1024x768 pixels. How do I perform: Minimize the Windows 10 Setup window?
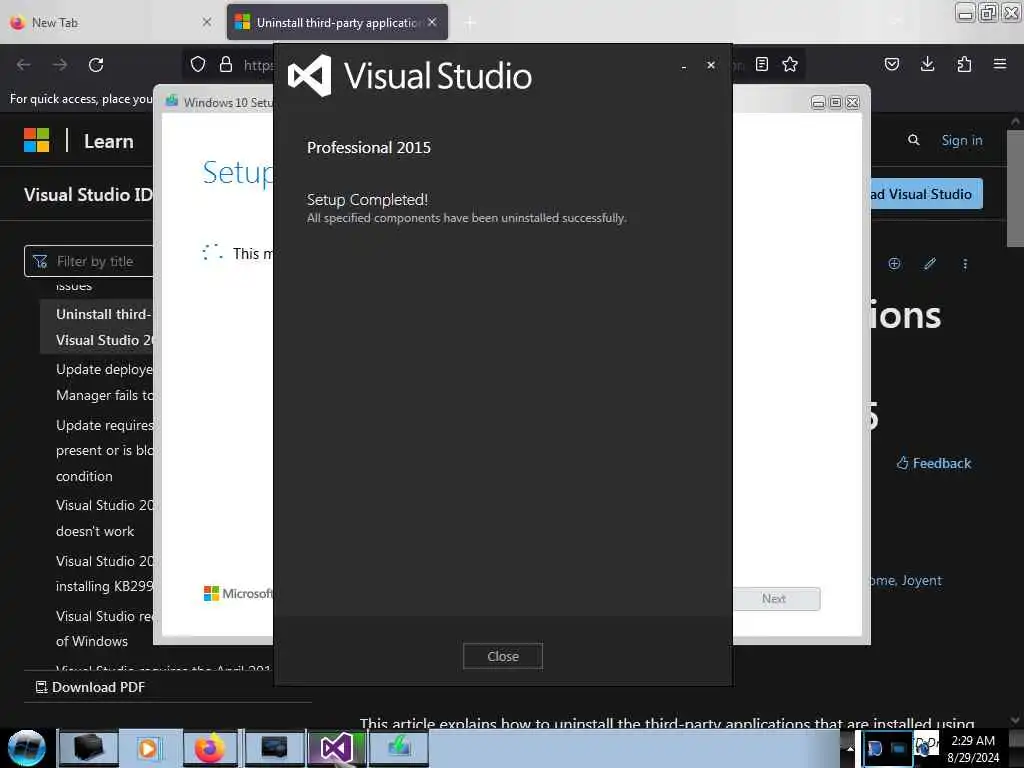[x=818, y=103]
